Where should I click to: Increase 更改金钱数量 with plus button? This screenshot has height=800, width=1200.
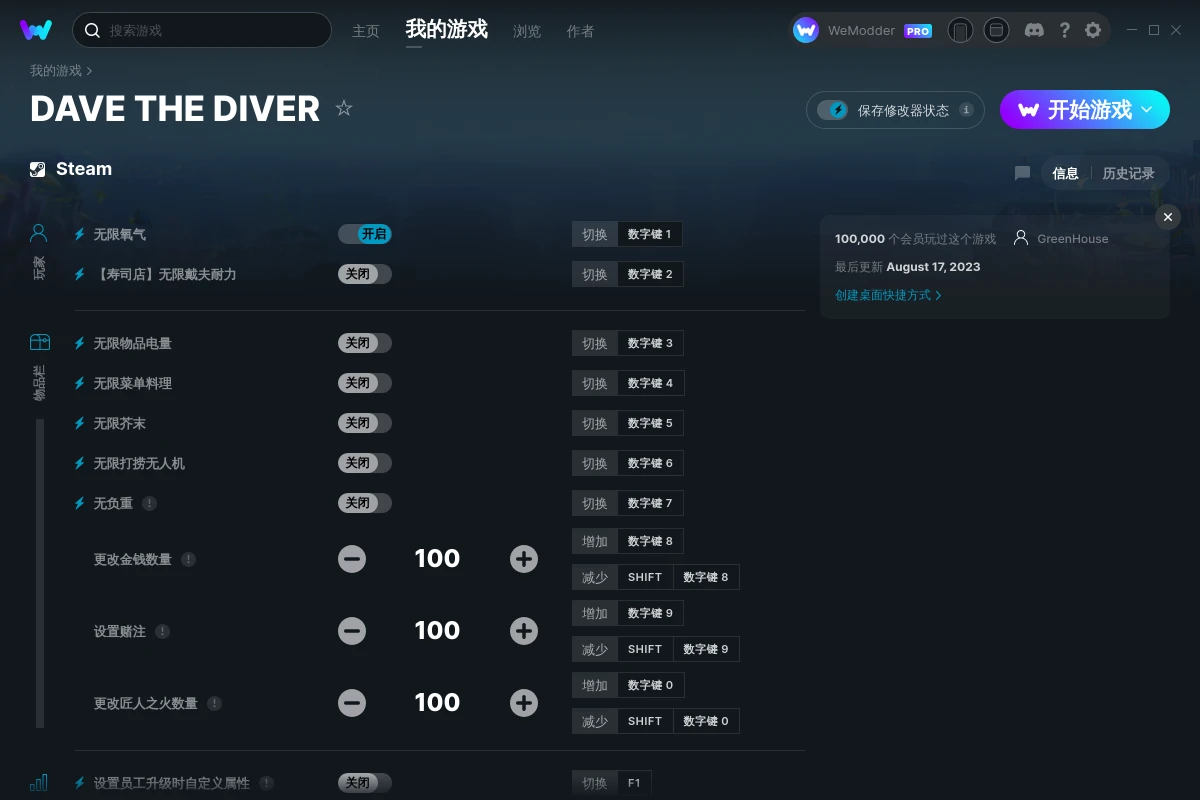coord(524,559)
